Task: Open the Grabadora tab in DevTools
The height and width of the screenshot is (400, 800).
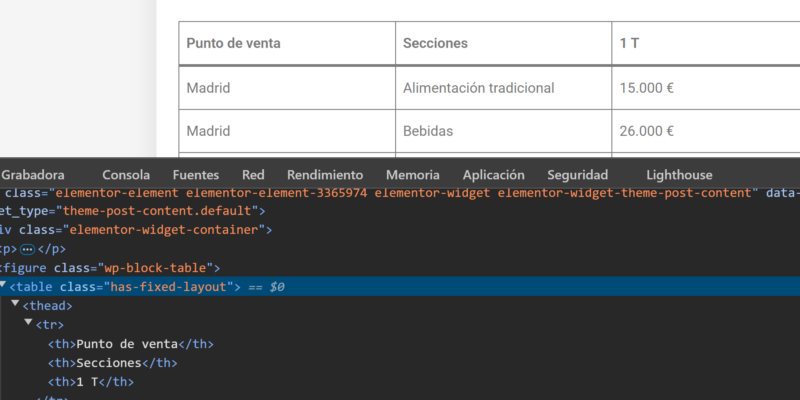Action: pos(33,174)
